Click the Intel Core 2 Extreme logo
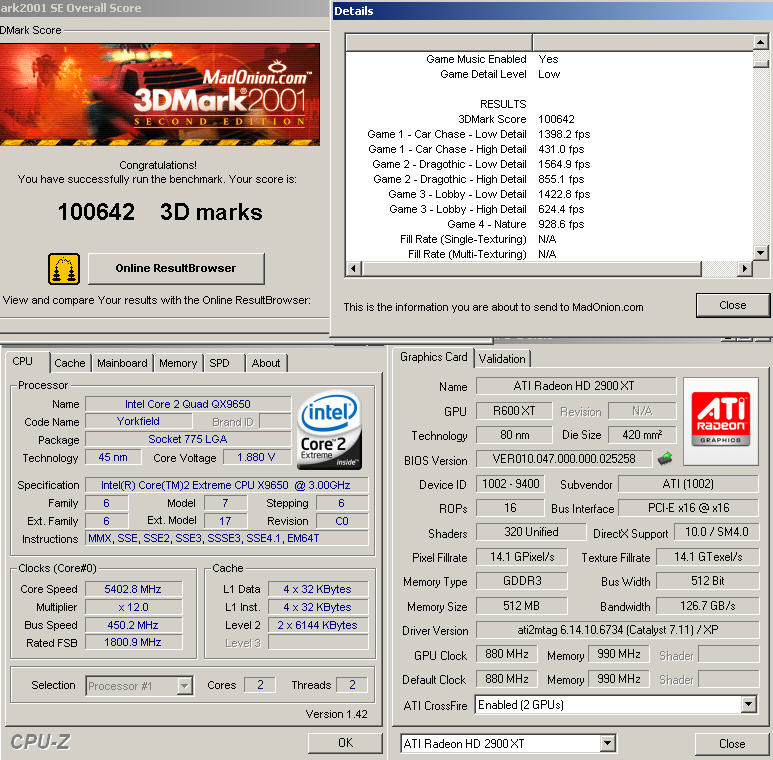The height and width of the screenshot is (760, 773). pos(330,430)
